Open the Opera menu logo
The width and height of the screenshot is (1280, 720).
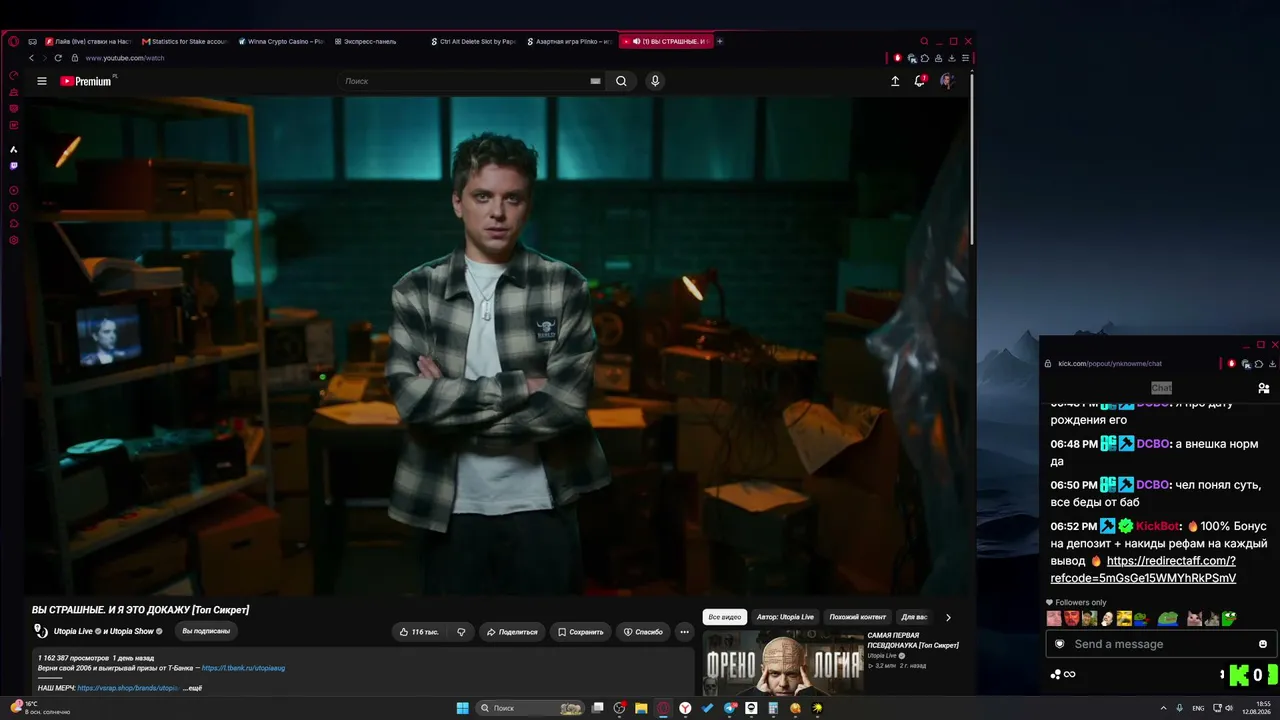coord(13,41)
